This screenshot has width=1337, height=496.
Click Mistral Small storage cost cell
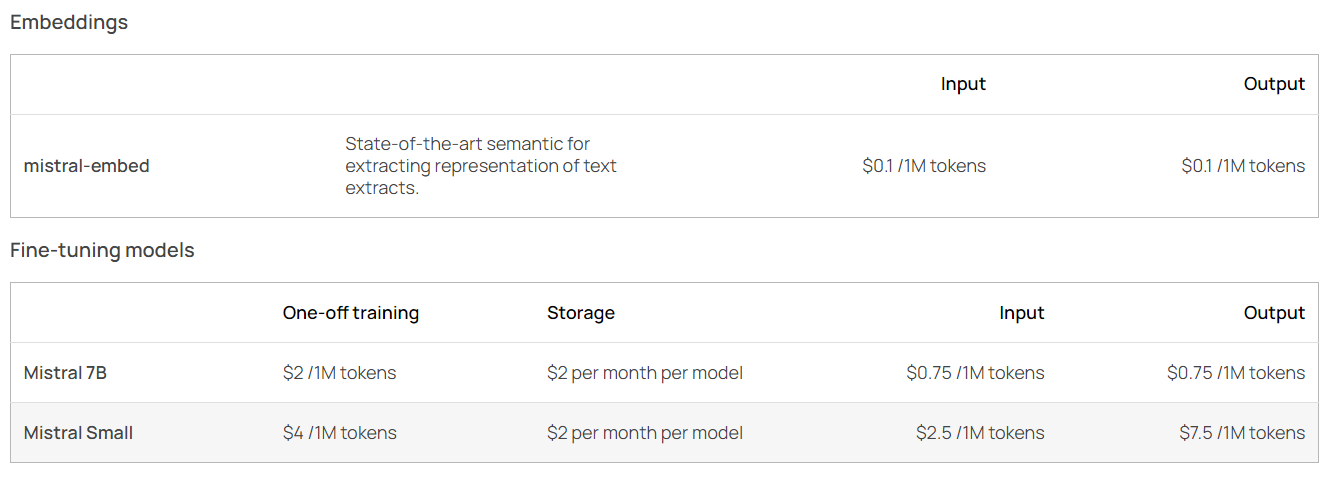645,433
